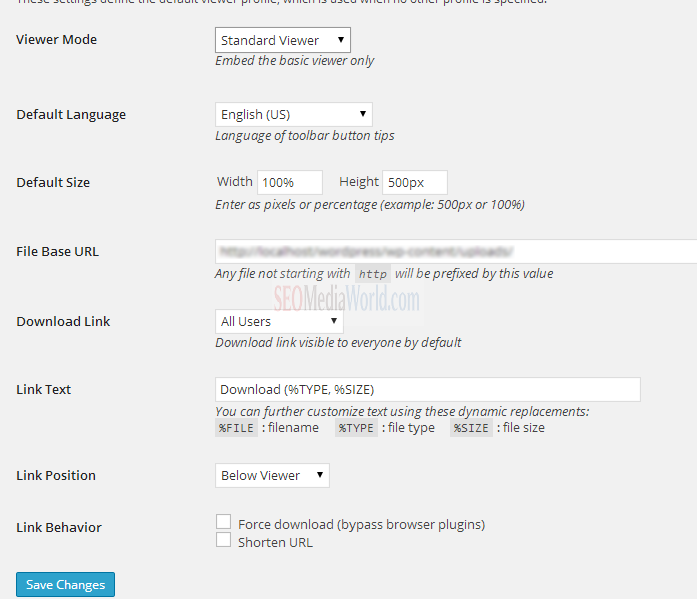Click the %TYPE replacement code tag
This screenshot has width=697, height=599.
point(356,428)
